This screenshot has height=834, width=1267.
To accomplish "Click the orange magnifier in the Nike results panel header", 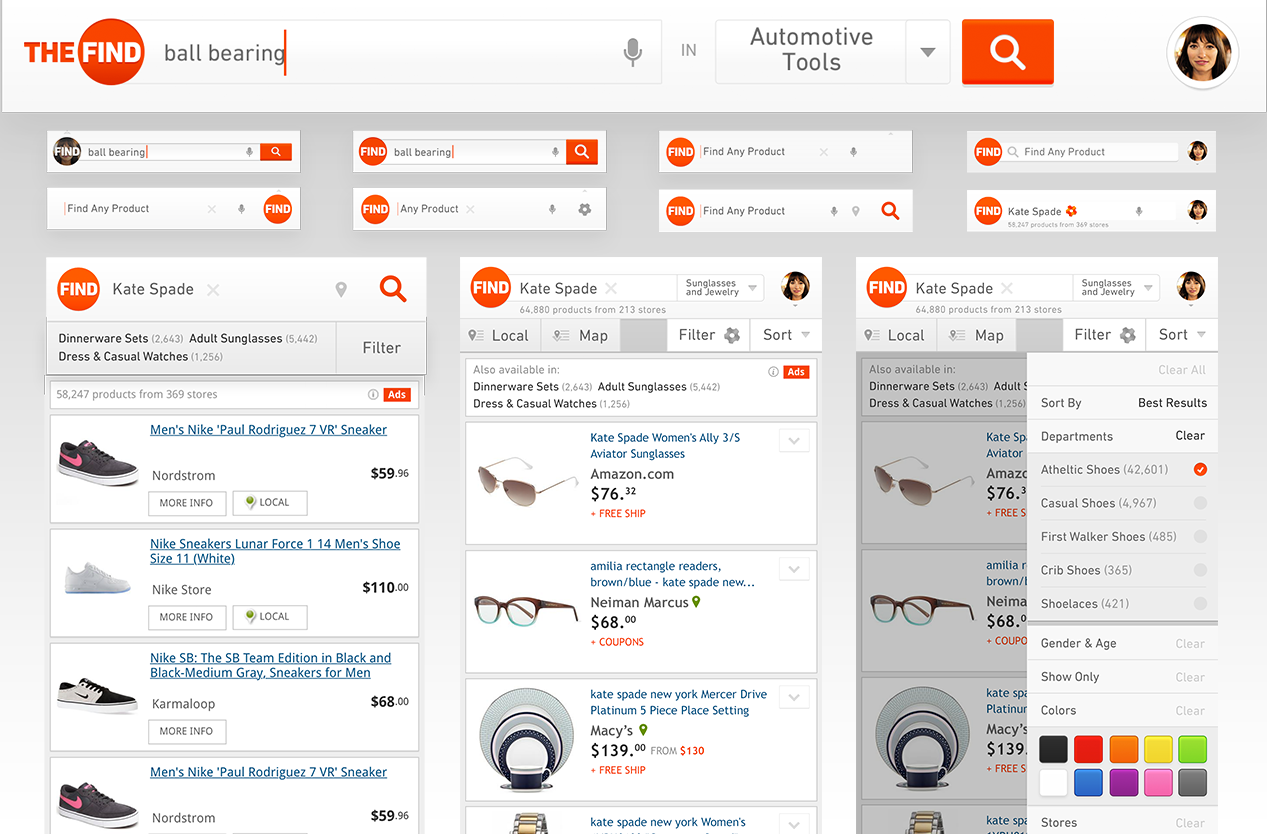I will click(393, 289).
